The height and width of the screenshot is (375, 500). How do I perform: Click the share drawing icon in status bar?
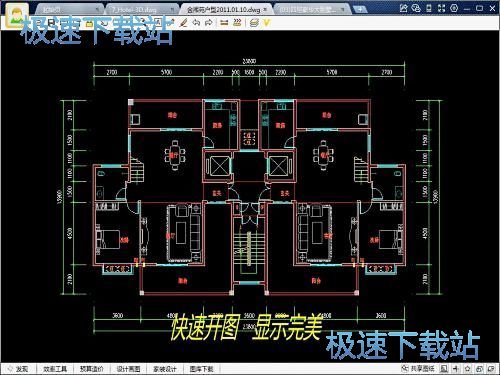[x=405, y=368]
